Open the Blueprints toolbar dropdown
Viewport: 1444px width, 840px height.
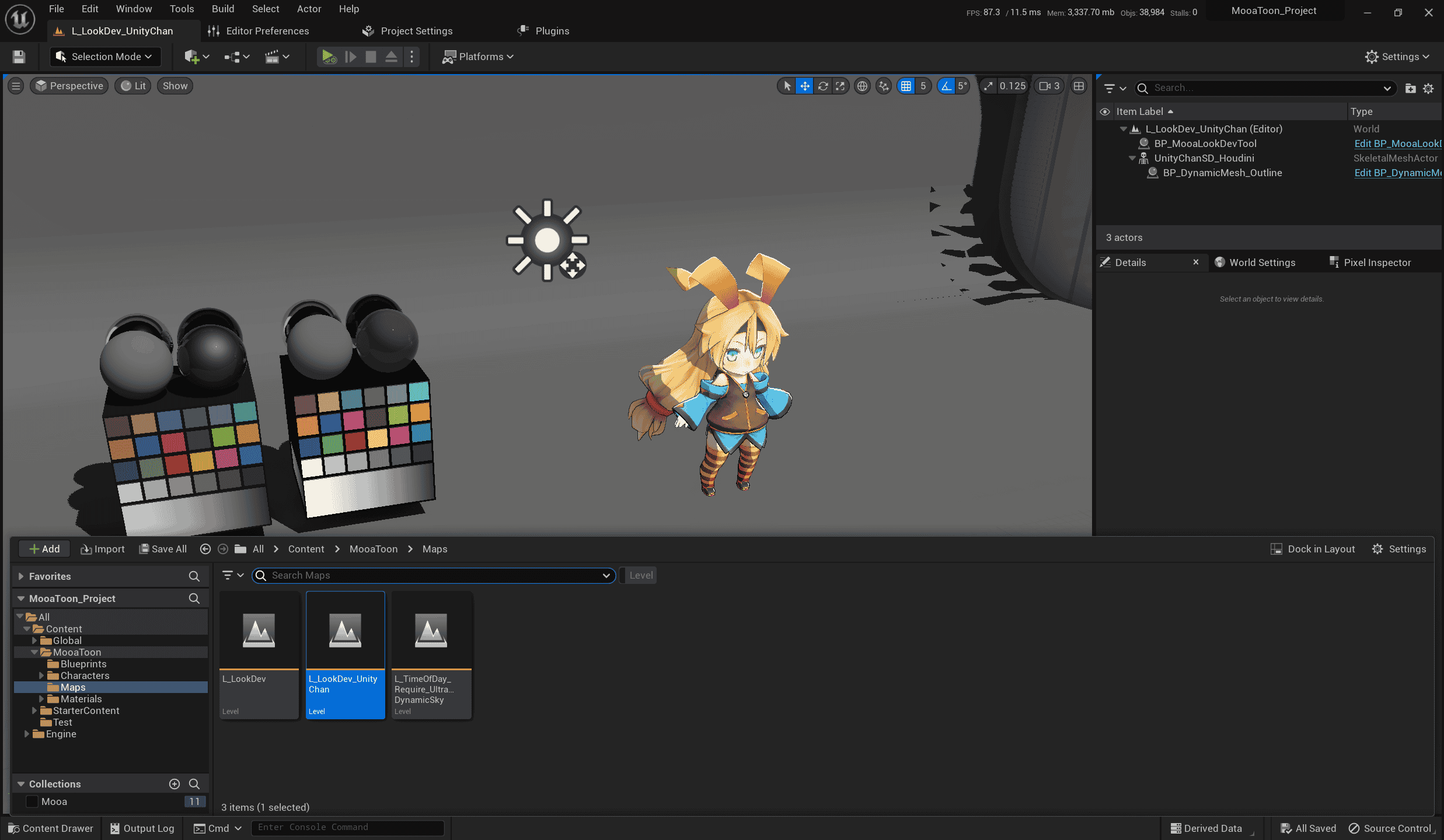point(237,57)
